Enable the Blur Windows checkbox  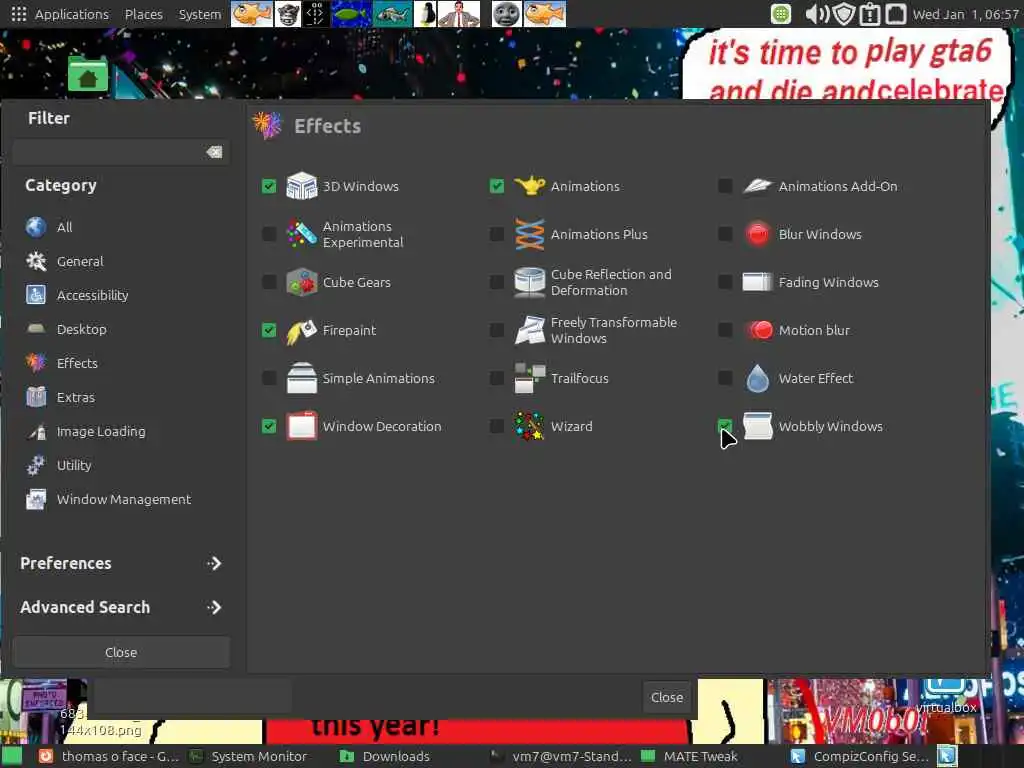(725, 234)
